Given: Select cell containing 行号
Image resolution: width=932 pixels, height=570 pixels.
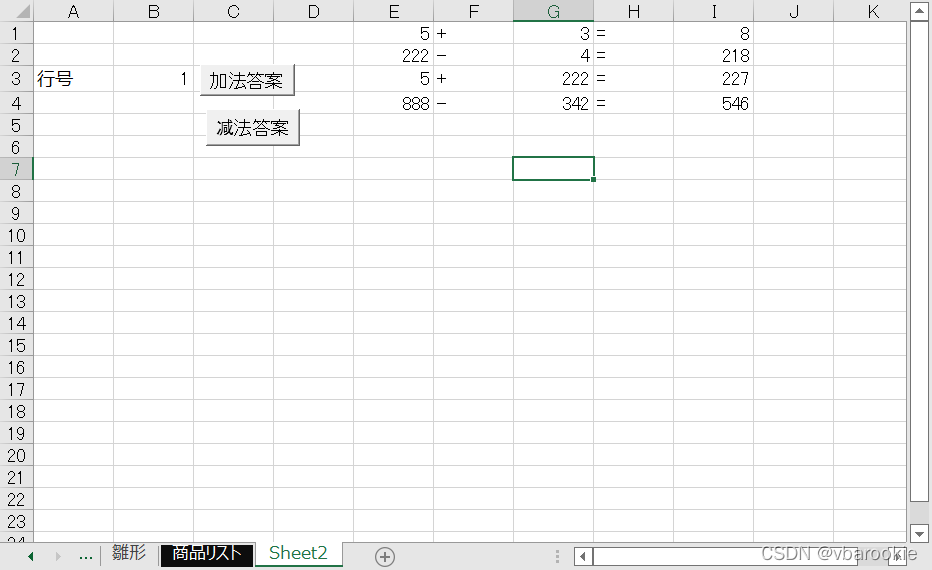Looking at the screenshot, I should coord(73,78).
